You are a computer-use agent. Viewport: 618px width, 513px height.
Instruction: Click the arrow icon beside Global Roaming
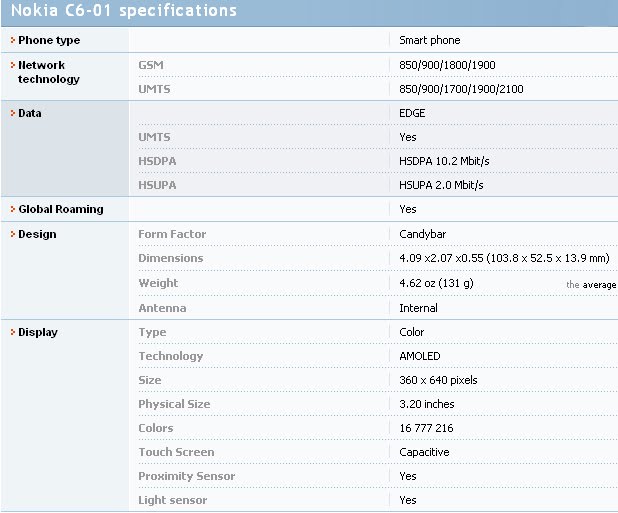13,209
